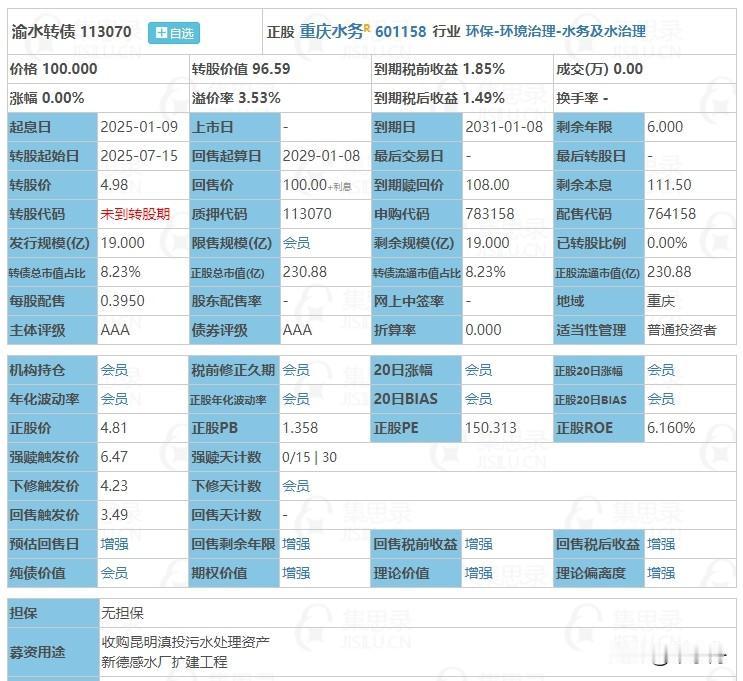Open the 601158 stock code link

[x=401, y=32]
